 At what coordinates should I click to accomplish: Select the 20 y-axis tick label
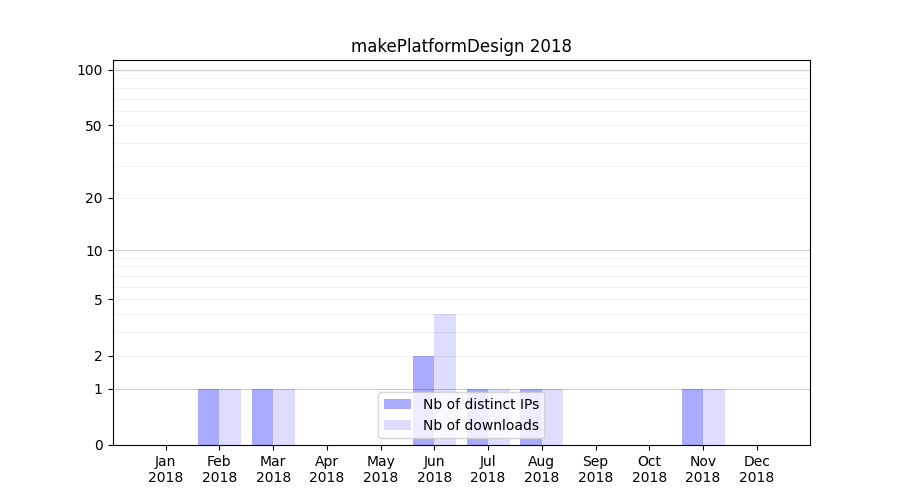click(x=94, y=198)
